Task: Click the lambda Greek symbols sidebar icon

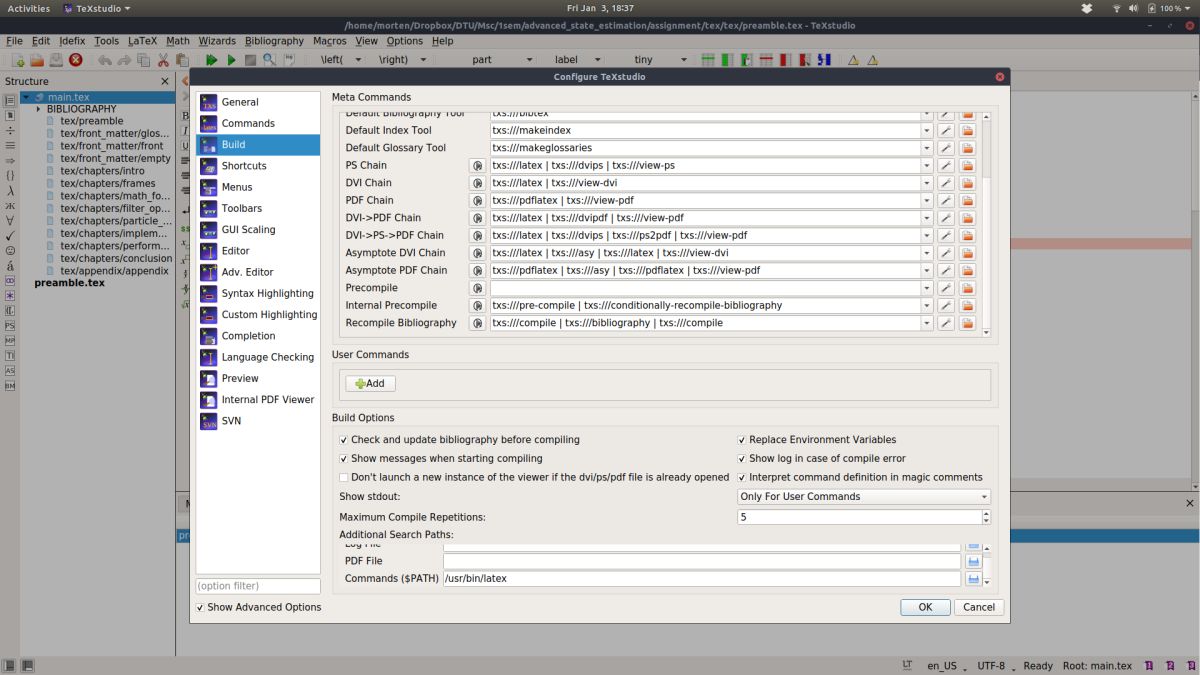Action: coord(10,190)
